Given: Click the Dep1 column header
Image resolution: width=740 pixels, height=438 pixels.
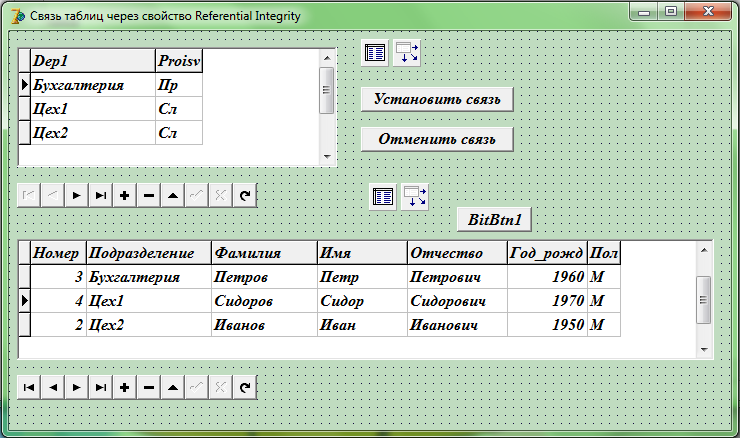Looking at the screenshot, I should click(x=93, y=60).
